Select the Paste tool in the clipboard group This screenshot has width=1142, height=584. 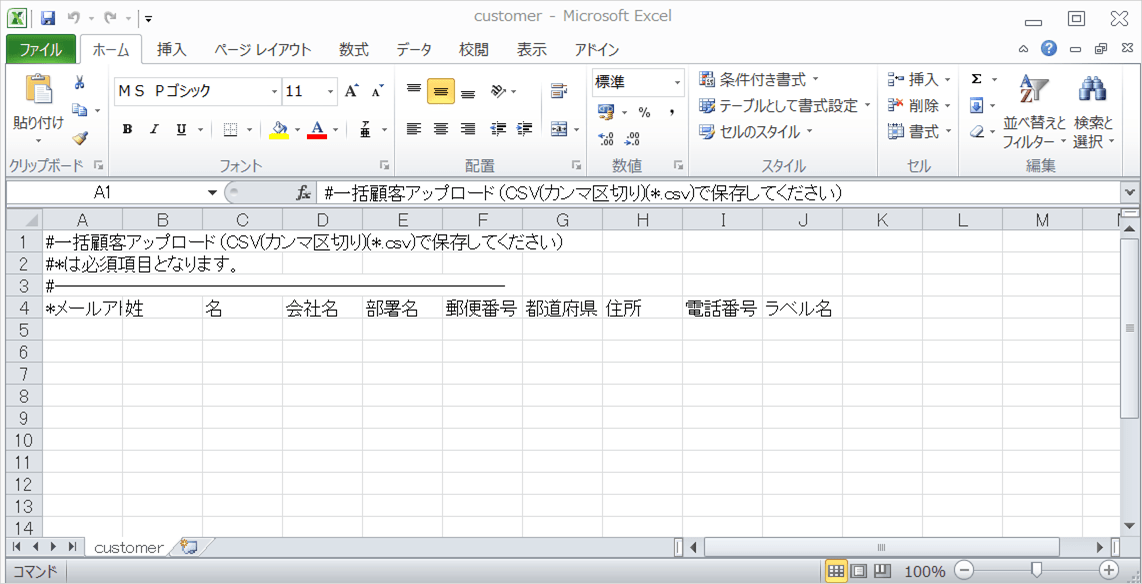click(38, 95)
